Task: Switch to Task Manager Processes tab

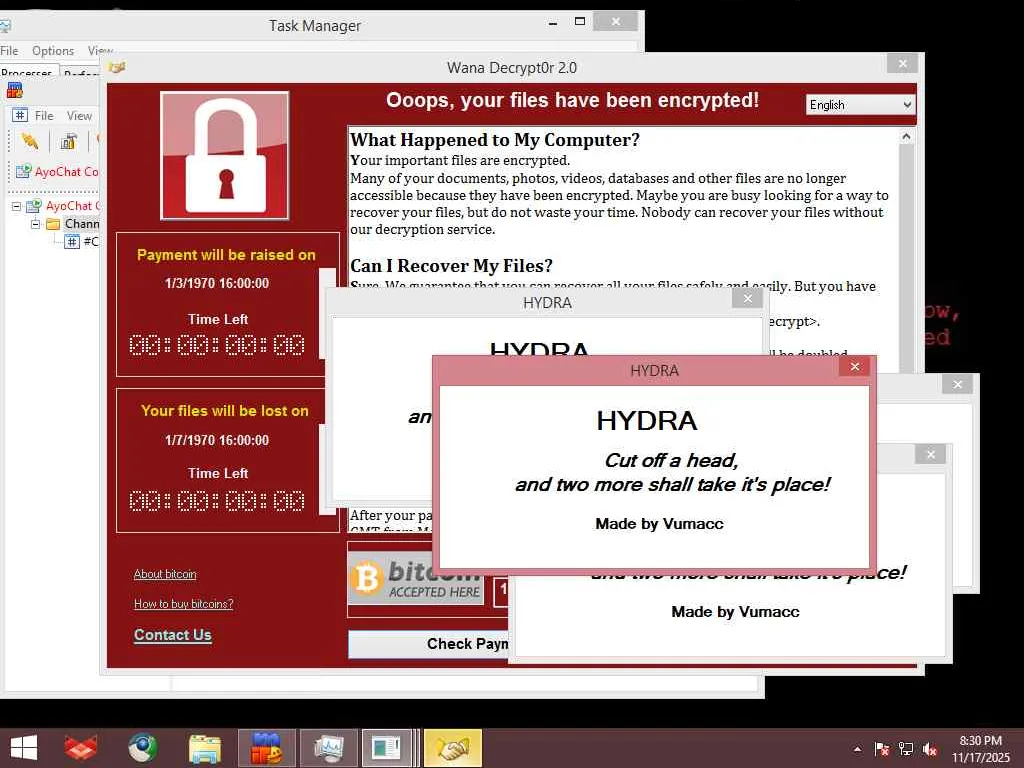Action: pos(29,71)
